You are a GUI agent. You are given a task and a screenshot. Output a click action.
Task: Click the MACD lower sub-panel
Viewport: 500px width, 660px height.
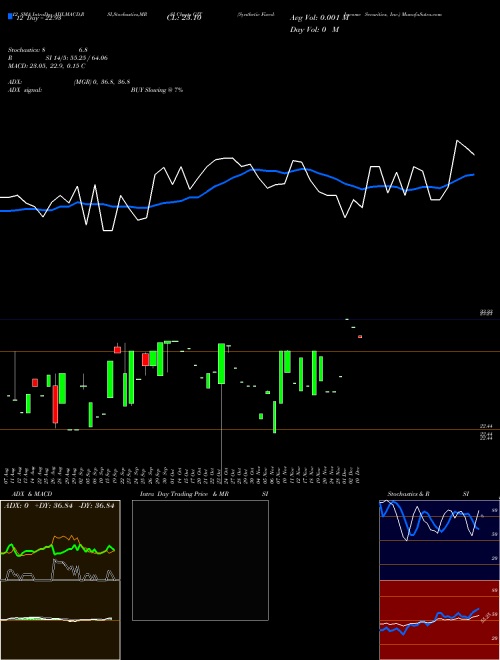coord(60,620)
